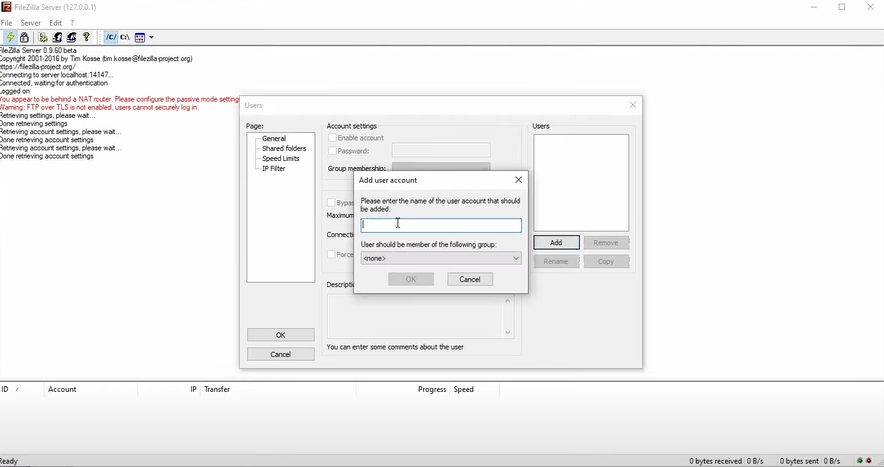Open server settings toolbar icon

(x=43, y=37)
